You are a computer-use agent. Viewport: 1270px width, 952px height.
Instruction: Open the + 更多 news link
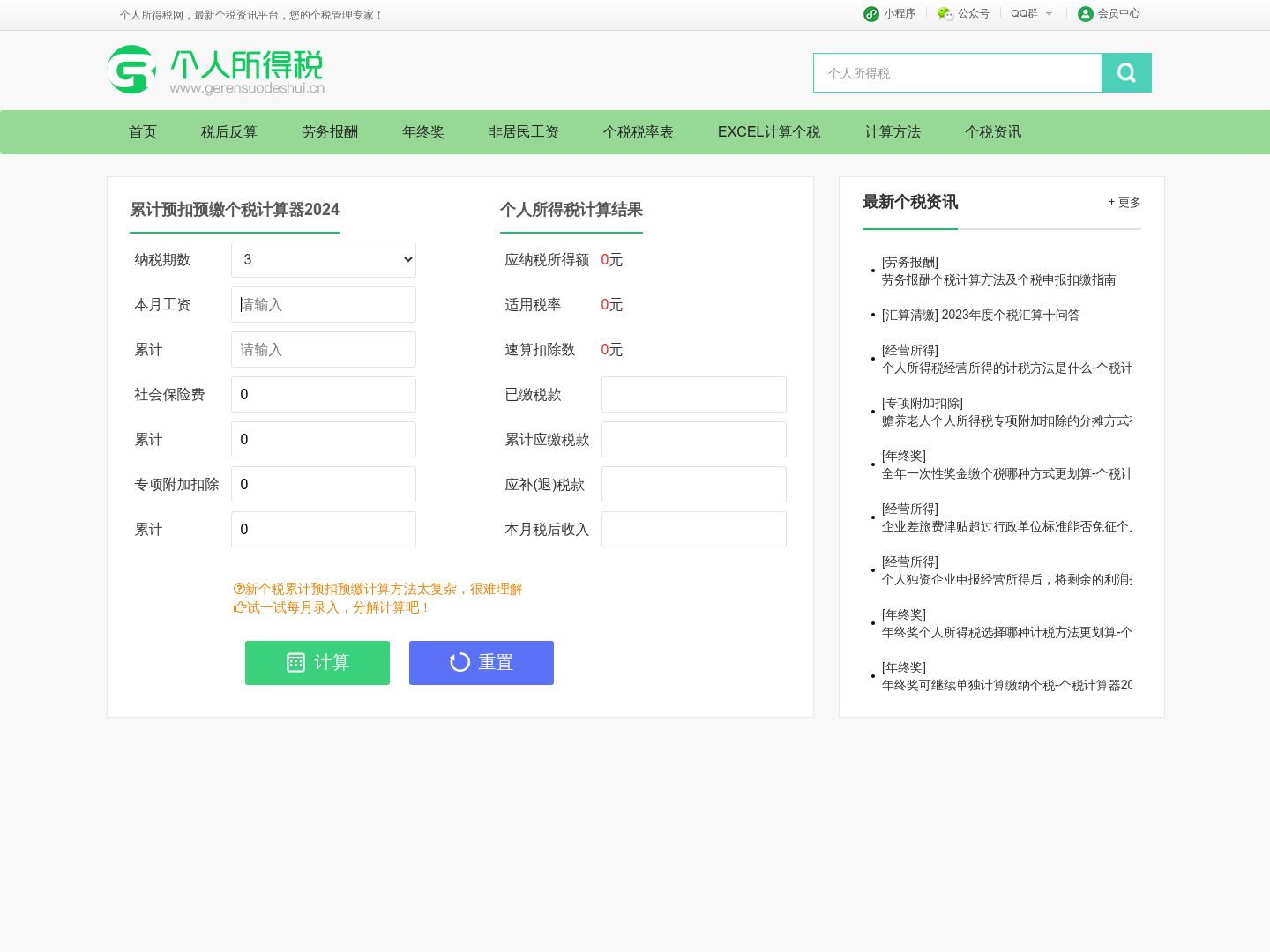1124,203
